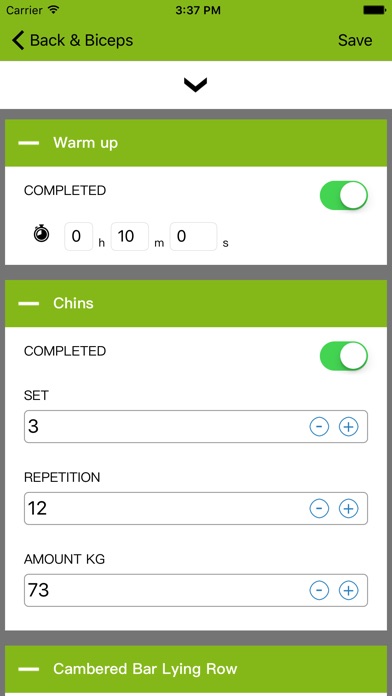The width and height of the screenshot is (392, 696).
Task: Increase the Chins SET count with plus
Action: click(x=348, y=427)
